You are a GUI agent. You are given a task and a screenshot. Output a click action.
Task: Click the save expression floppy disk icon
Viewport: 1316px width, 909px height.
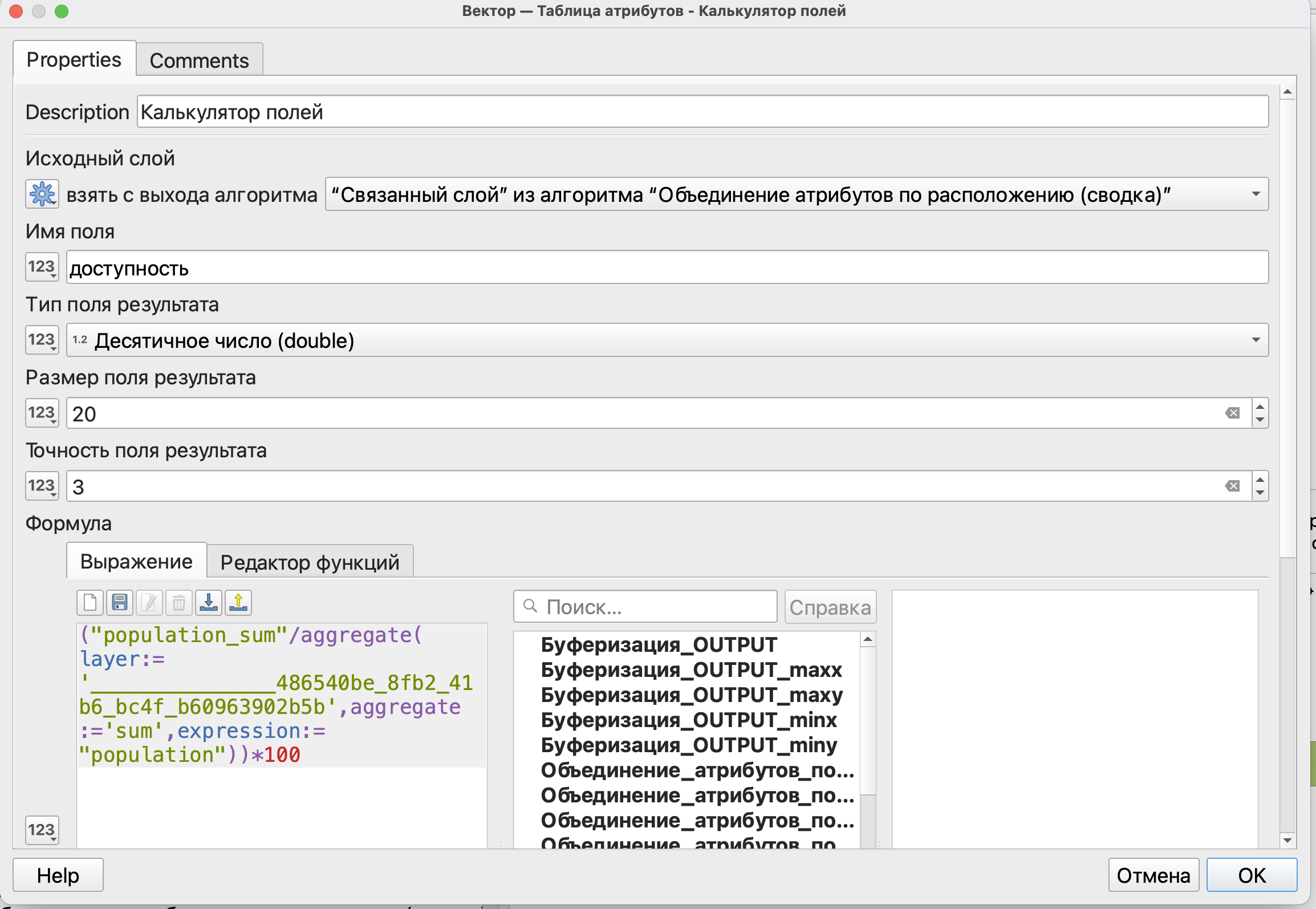120,603
